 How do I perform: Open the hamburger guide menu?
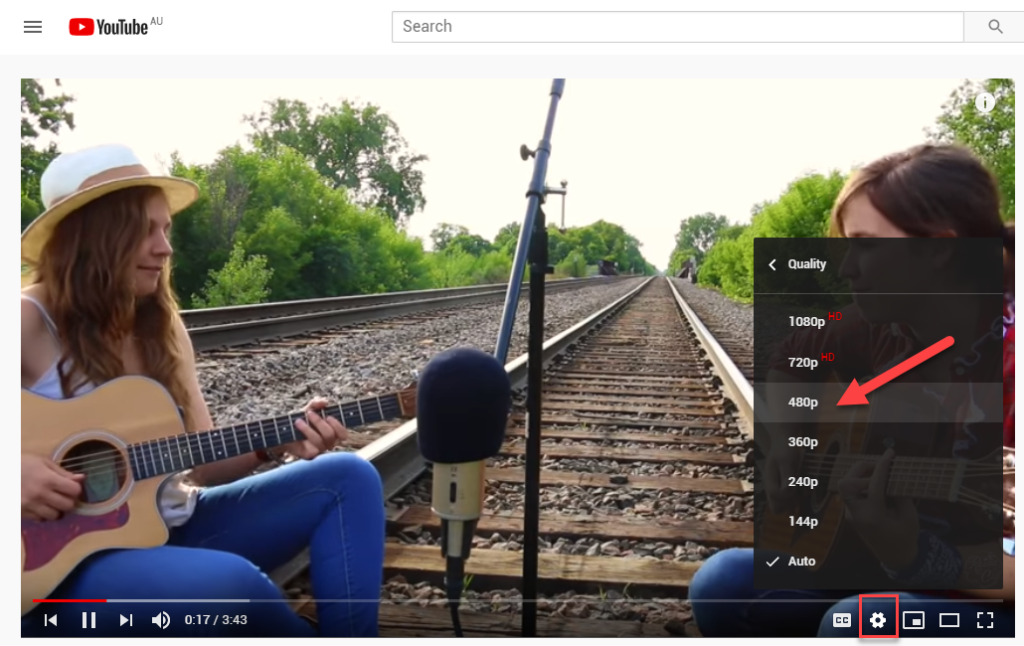pos(33,27)
